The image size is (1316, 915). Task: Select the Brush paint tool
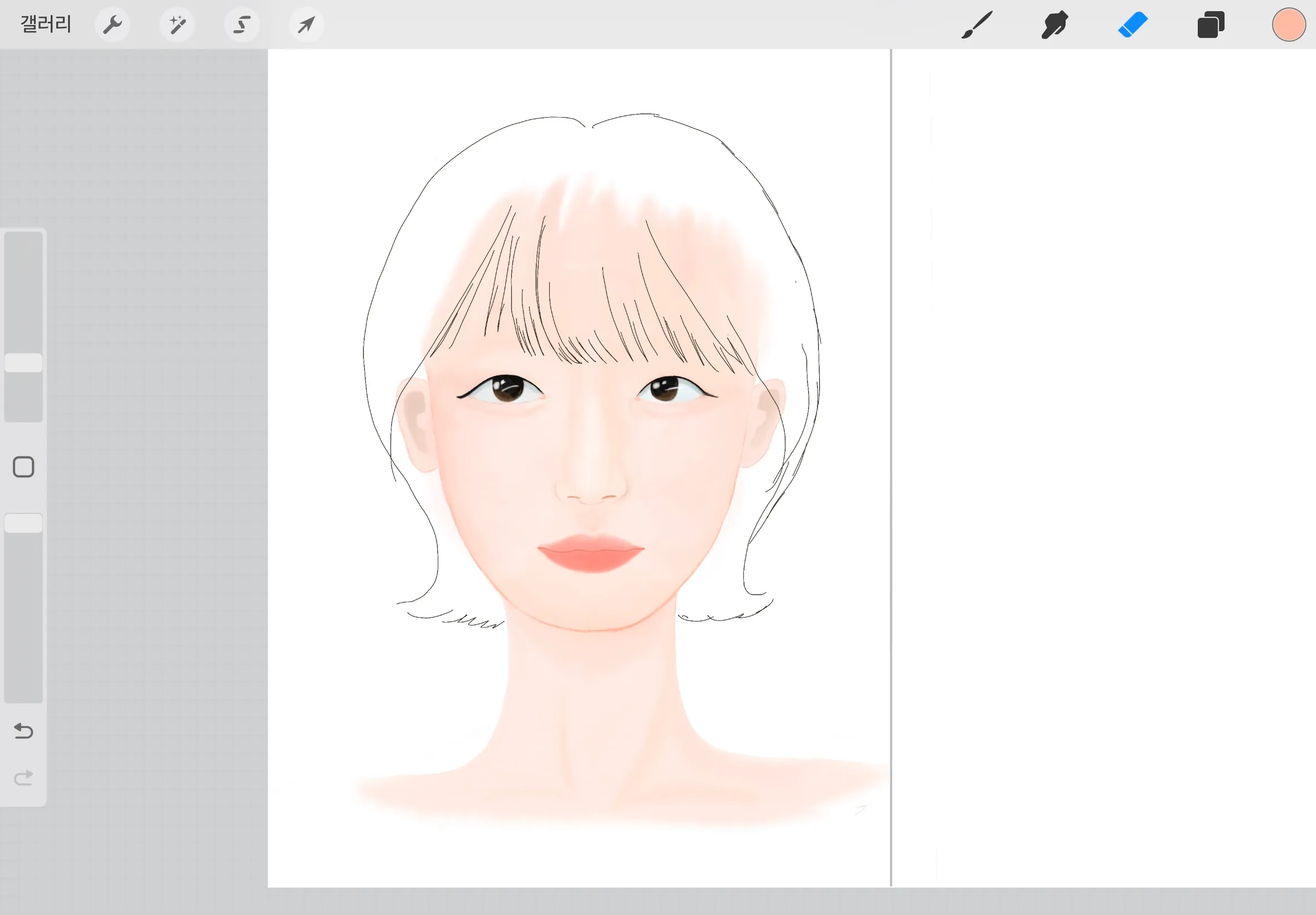tap(977, 25)
